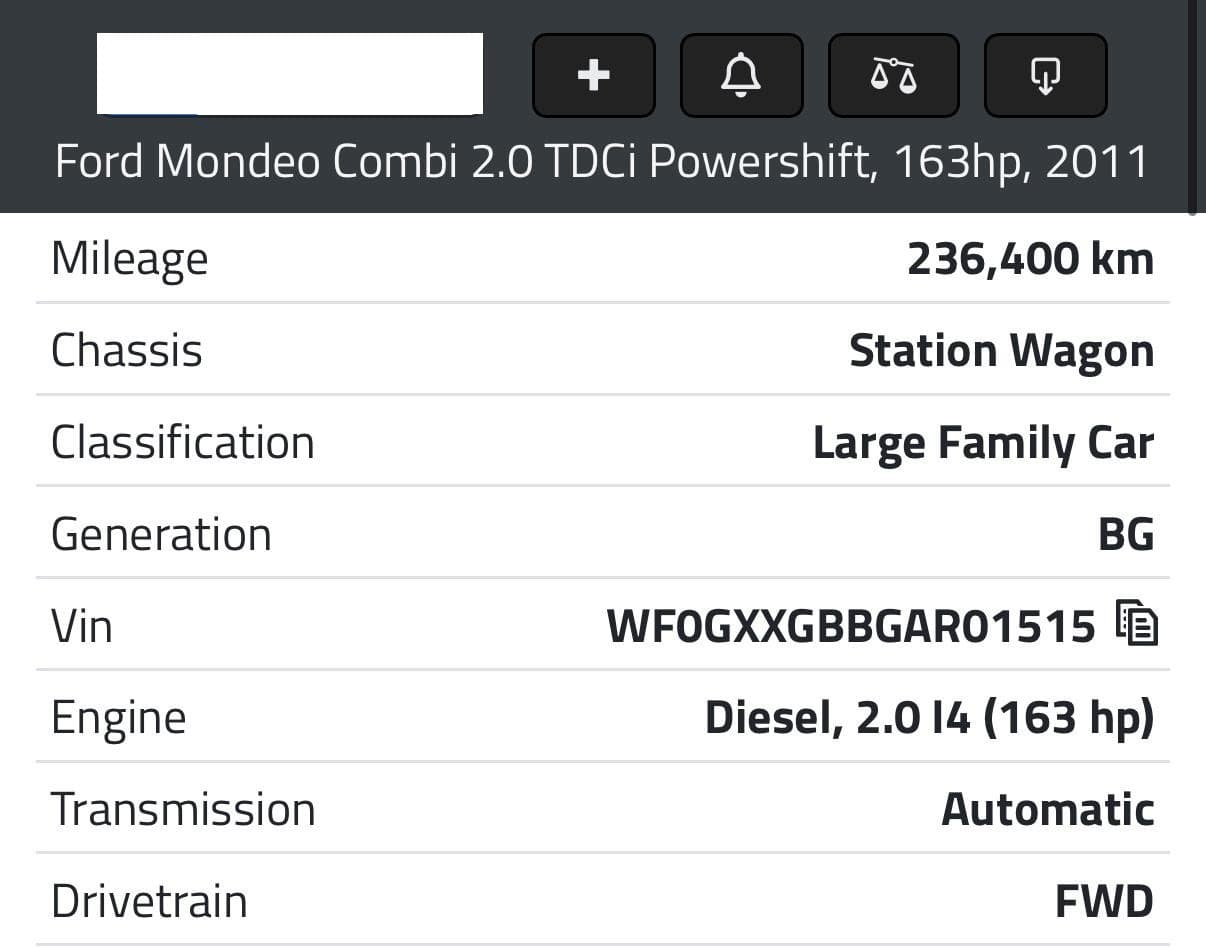Click the vertical scrollbar at right edge

(1192, 108)
